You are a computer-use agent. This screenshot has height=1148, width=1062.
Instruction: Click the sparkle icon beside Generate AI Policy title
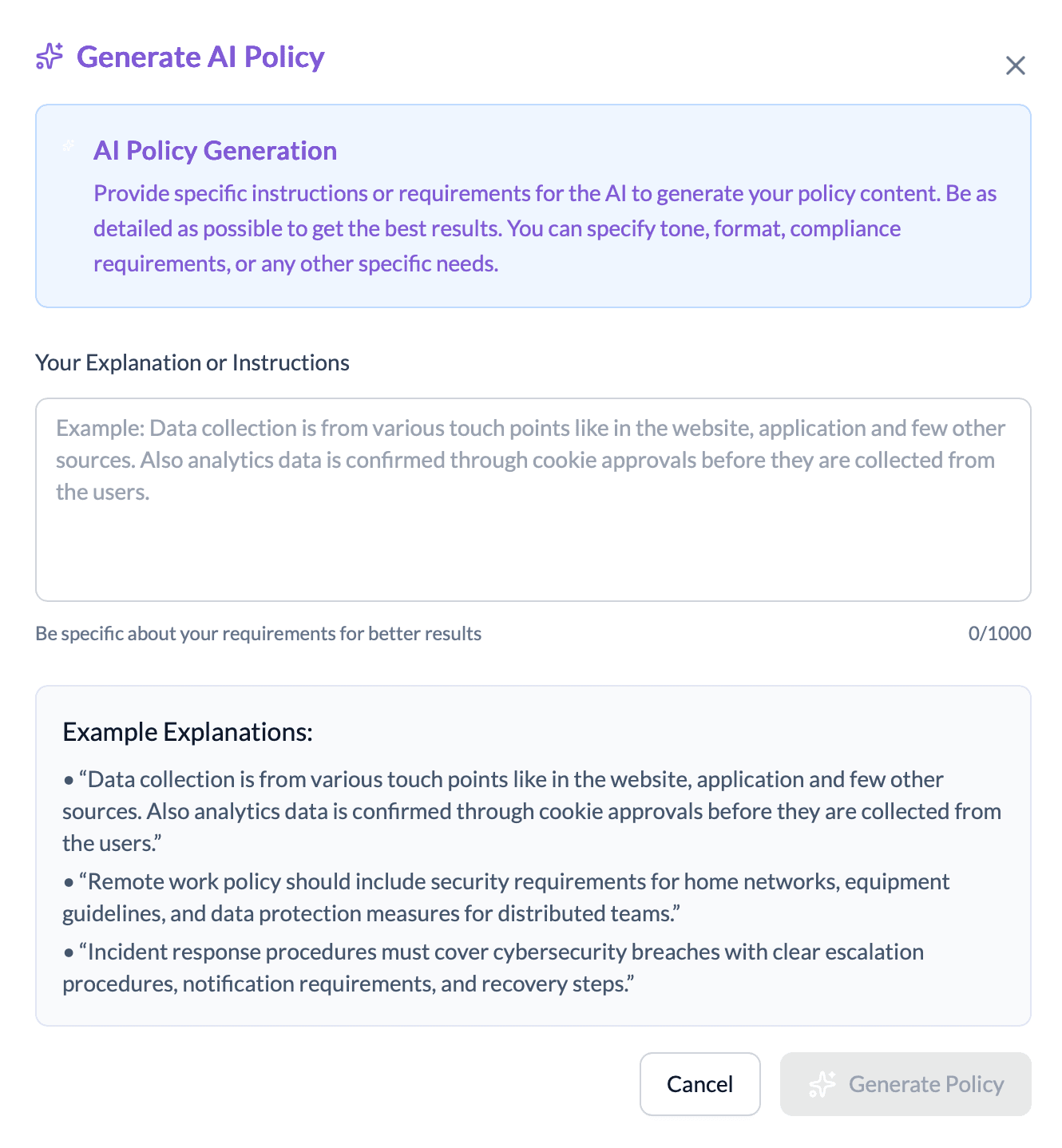click(50, 57)
